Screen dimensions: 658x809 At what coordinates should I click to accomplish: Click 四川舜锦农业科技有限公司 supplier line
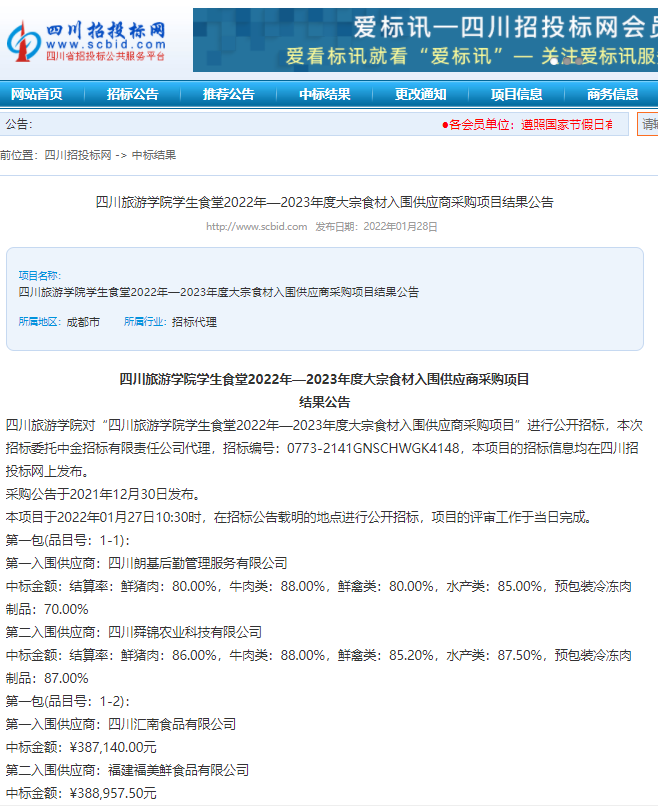(134, 632)
